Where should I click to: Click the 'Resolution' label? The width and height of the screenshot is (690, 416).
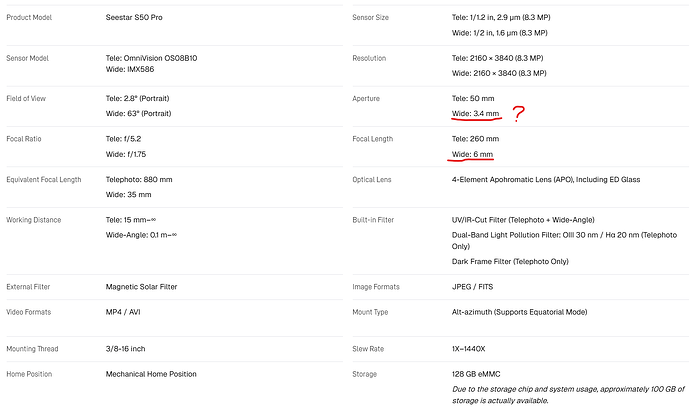[x=369, y=58]
